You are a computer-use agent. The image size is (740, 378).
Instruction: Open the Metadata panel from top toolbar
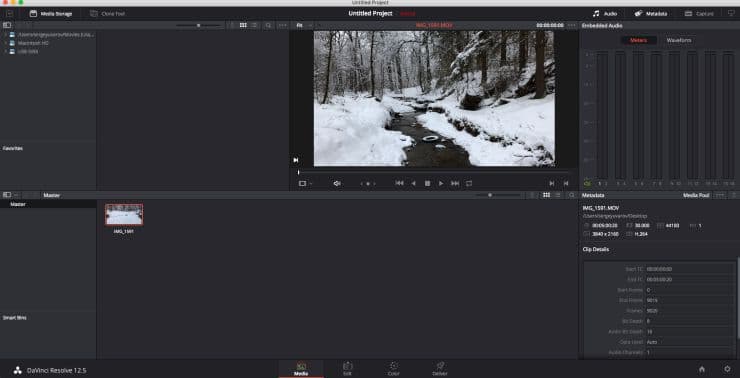point(651,14)
